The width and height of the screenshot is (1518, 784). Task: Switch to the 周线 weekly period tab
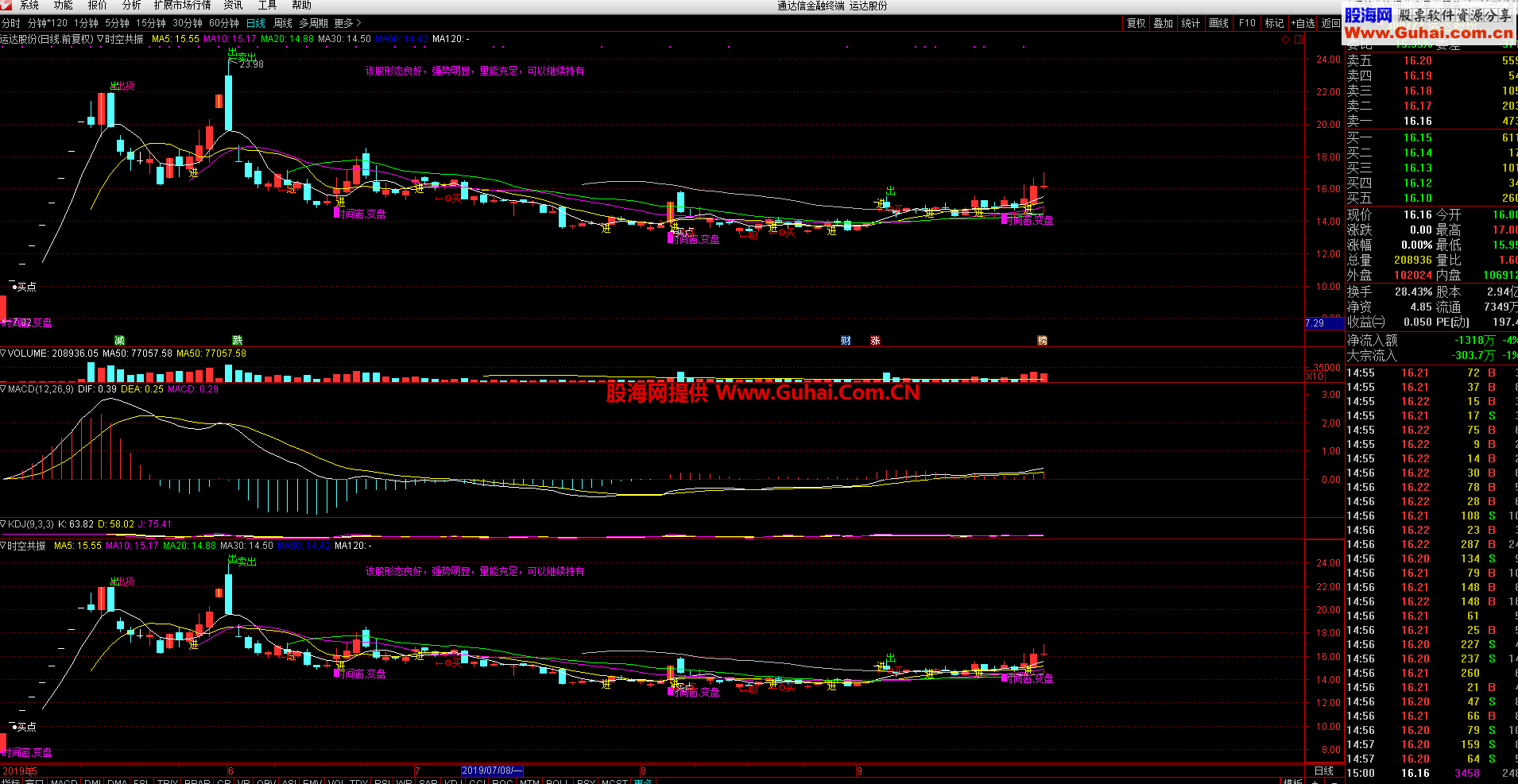point(283,23)
